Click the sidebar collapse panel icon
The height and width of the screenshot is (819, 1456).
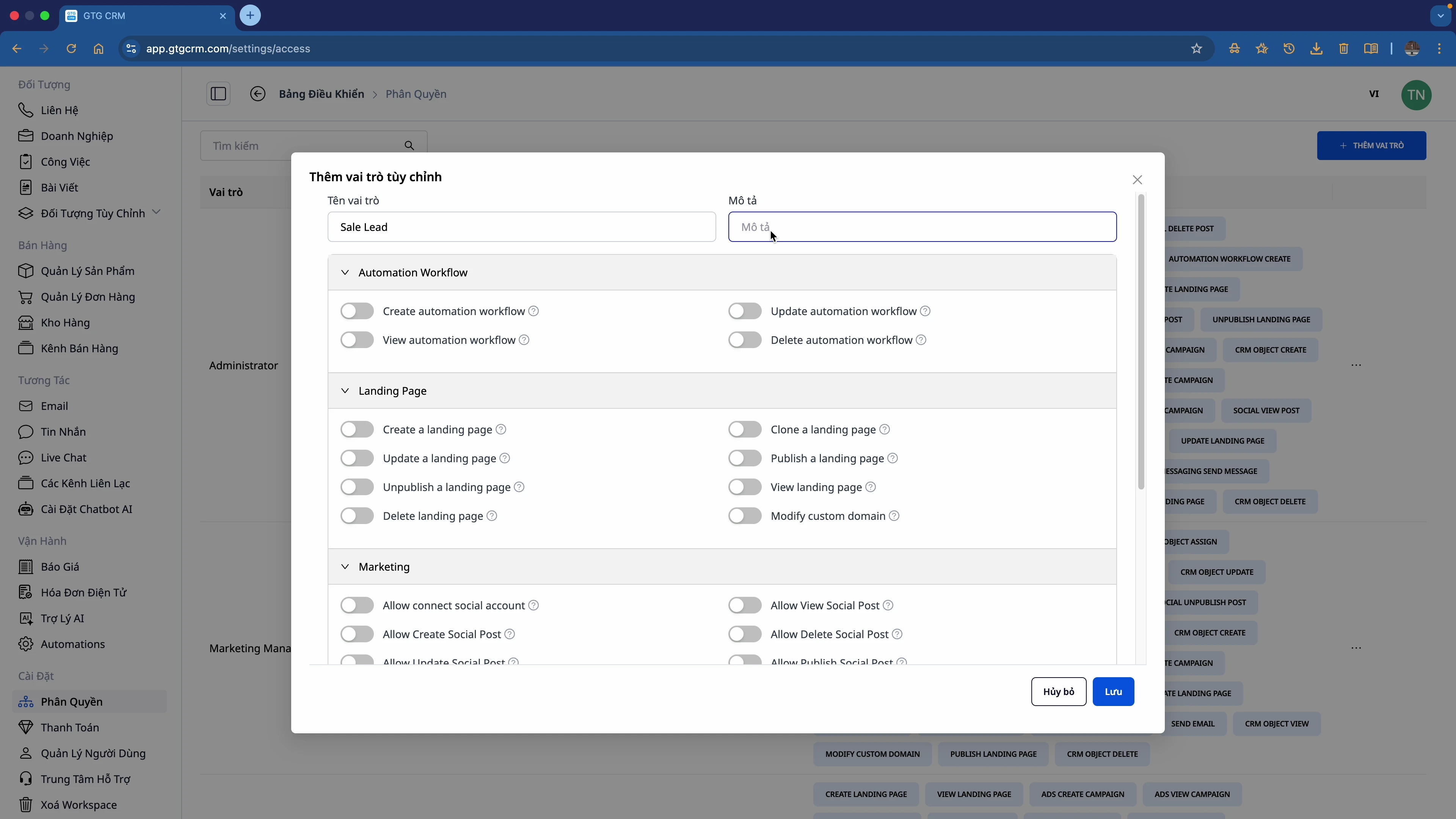point(218,94)
